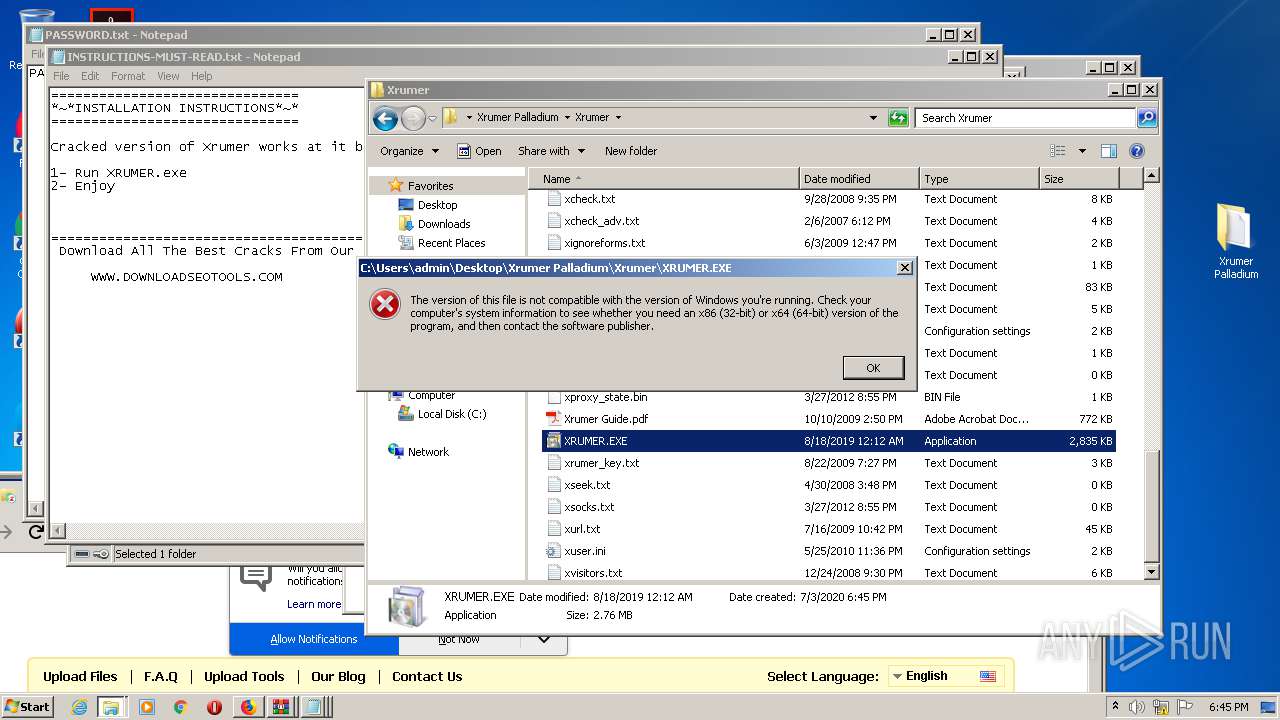Click the Learn more link
Image resolution: width=1280 pixels, height=720 pixels.
click(x=314, y=604)
